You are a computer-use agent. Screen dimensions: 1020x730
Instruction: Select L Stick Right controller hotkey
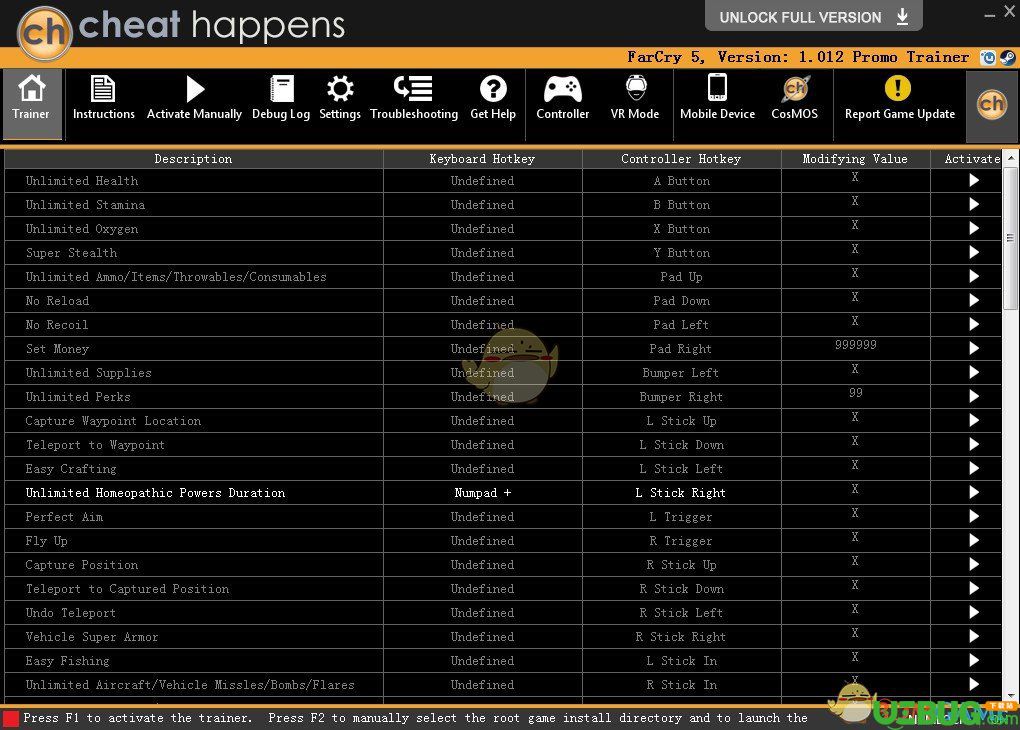[x=680, y=493]
